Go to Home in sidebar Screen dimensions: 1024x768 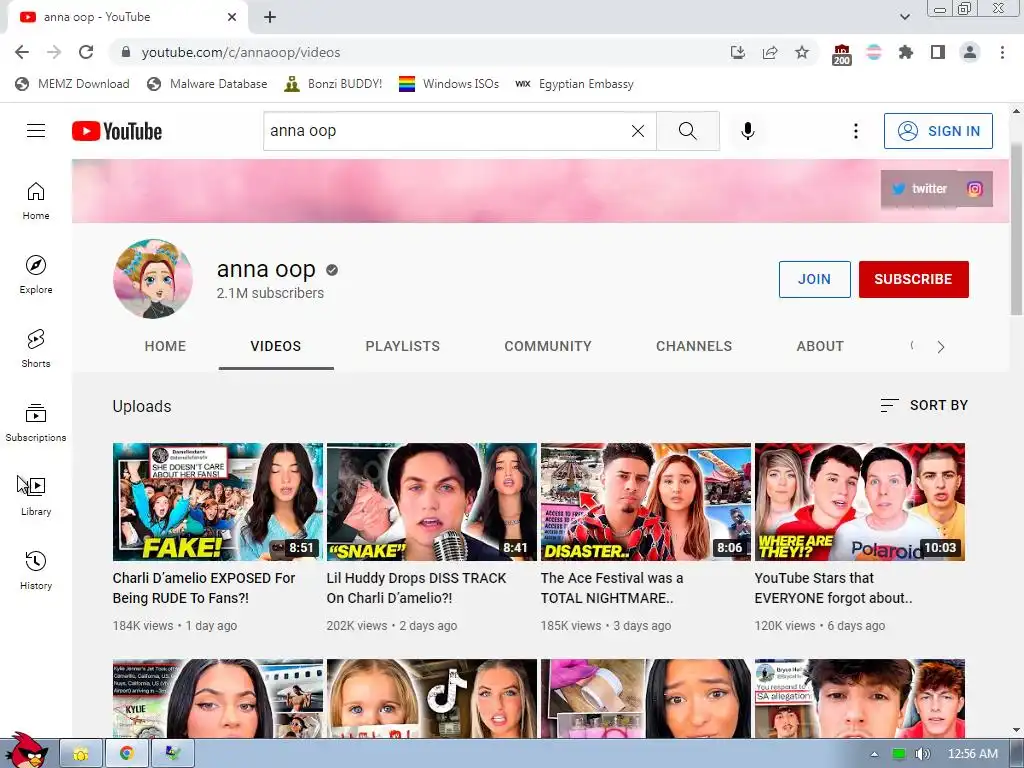point(36,200)
